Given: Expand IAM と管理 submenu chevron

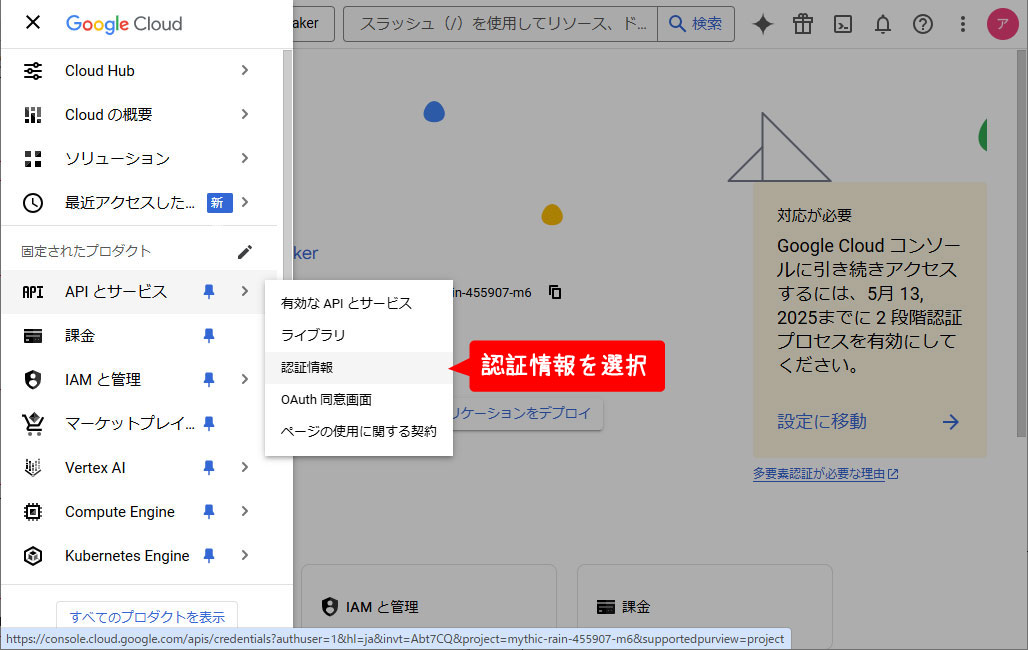Looking at the screenshot, I should 245,379.
